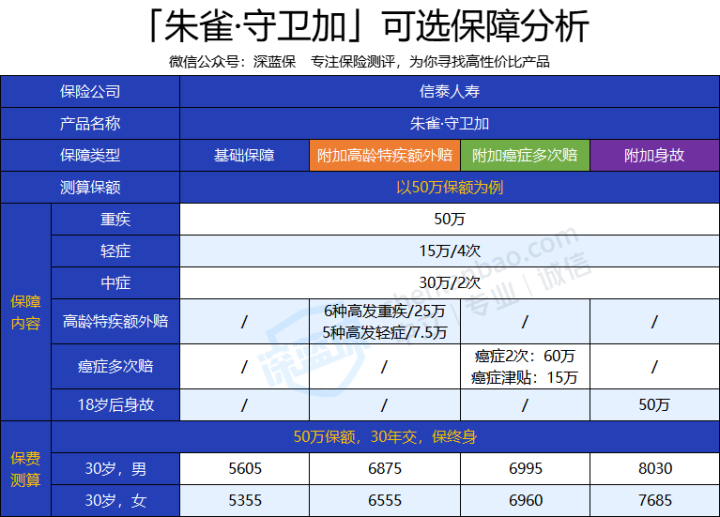The width and height of the screenshot is (720, 517).
Task: Click the 高龄特疾额外赔 row label
Action: click(115, 321)
